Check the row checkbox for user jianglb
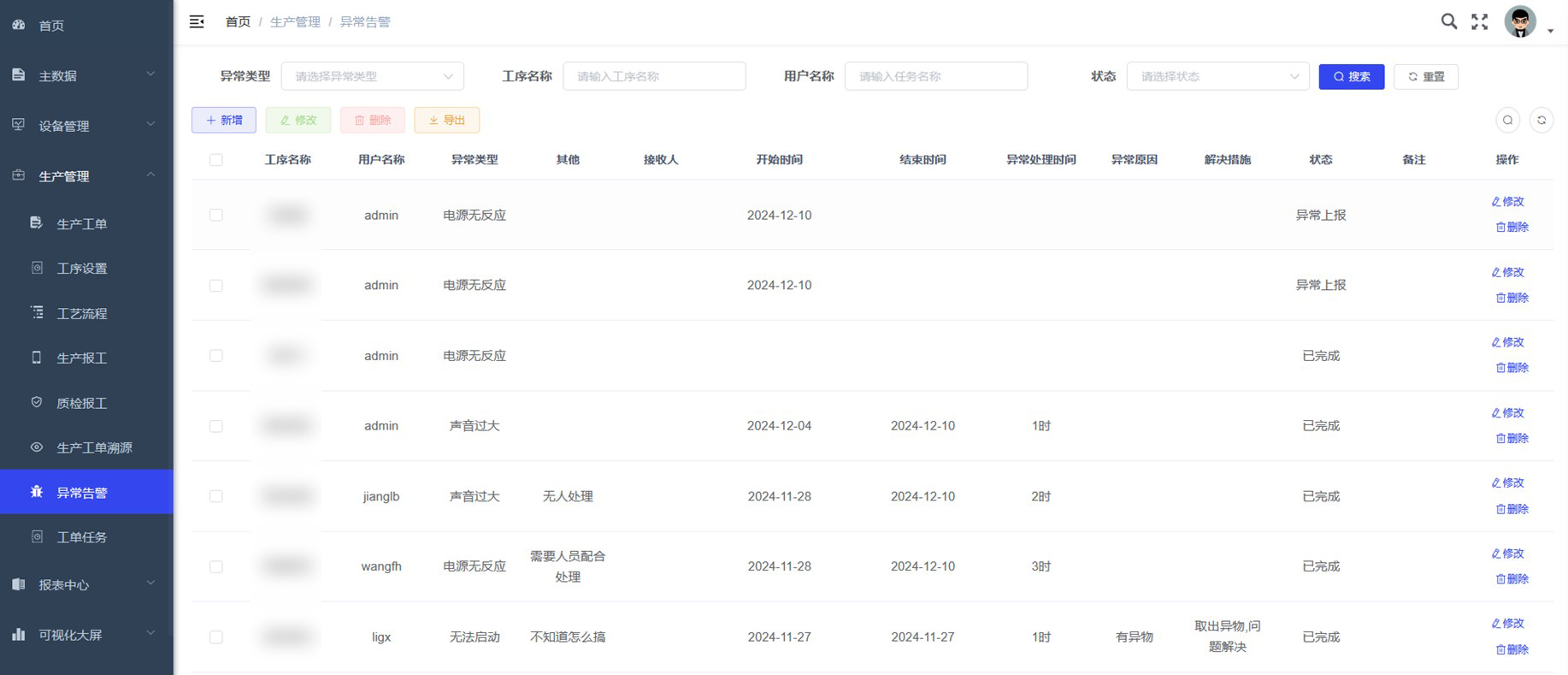The image size is (1568, 675). click(216, 496)
